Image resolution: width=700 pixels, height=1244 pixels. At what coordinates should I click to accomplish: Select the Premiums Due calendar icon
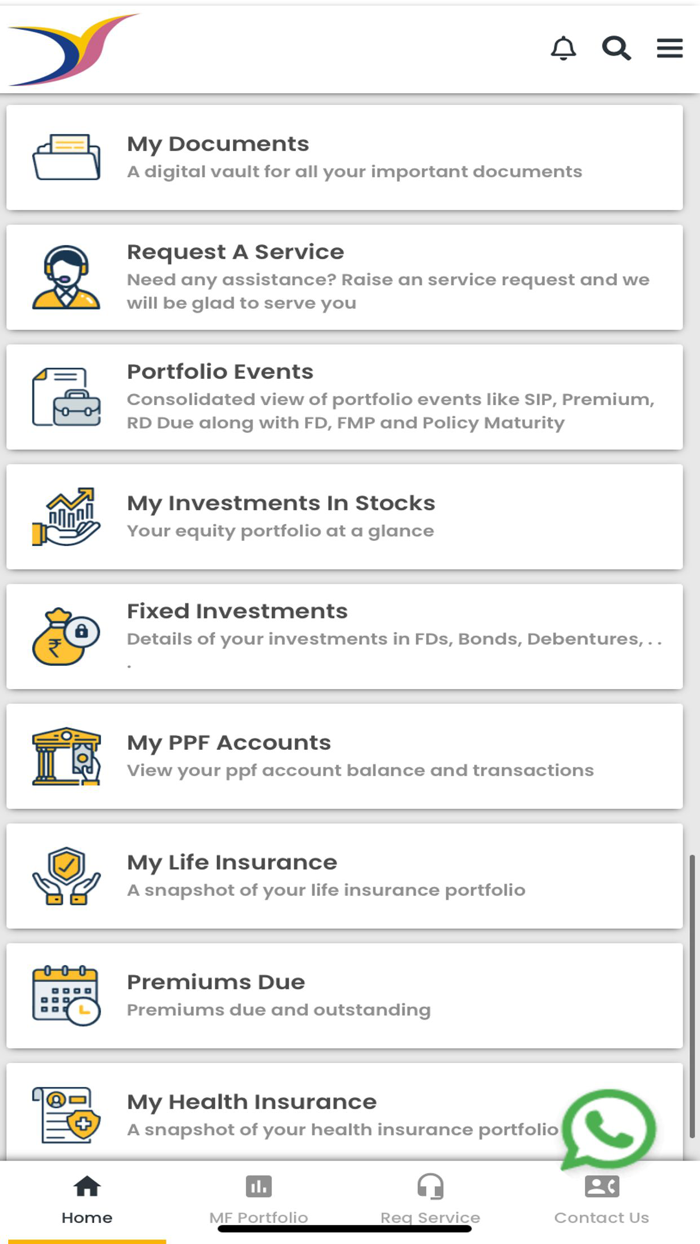[66, 994]
